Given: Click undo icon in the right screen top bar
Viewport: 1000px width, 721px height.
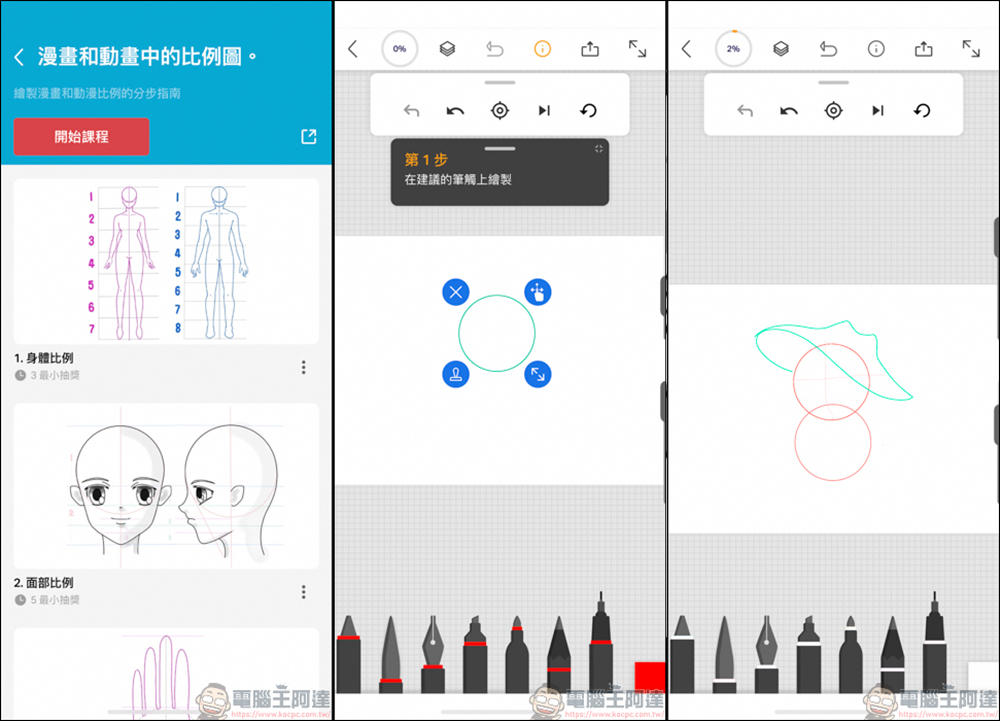Looking at the screenshot, I should 828,48.
